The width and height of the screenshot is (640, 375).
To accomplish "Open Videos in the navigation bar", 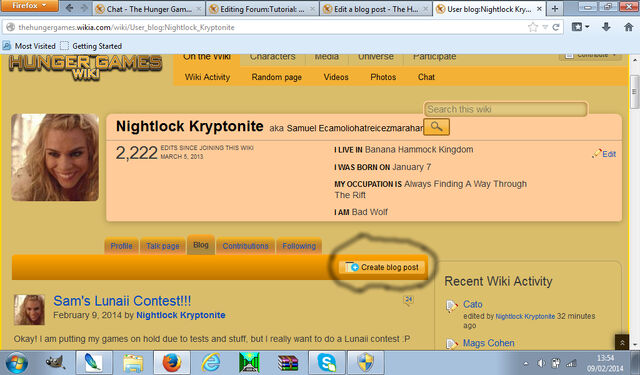I will [336, 77].
